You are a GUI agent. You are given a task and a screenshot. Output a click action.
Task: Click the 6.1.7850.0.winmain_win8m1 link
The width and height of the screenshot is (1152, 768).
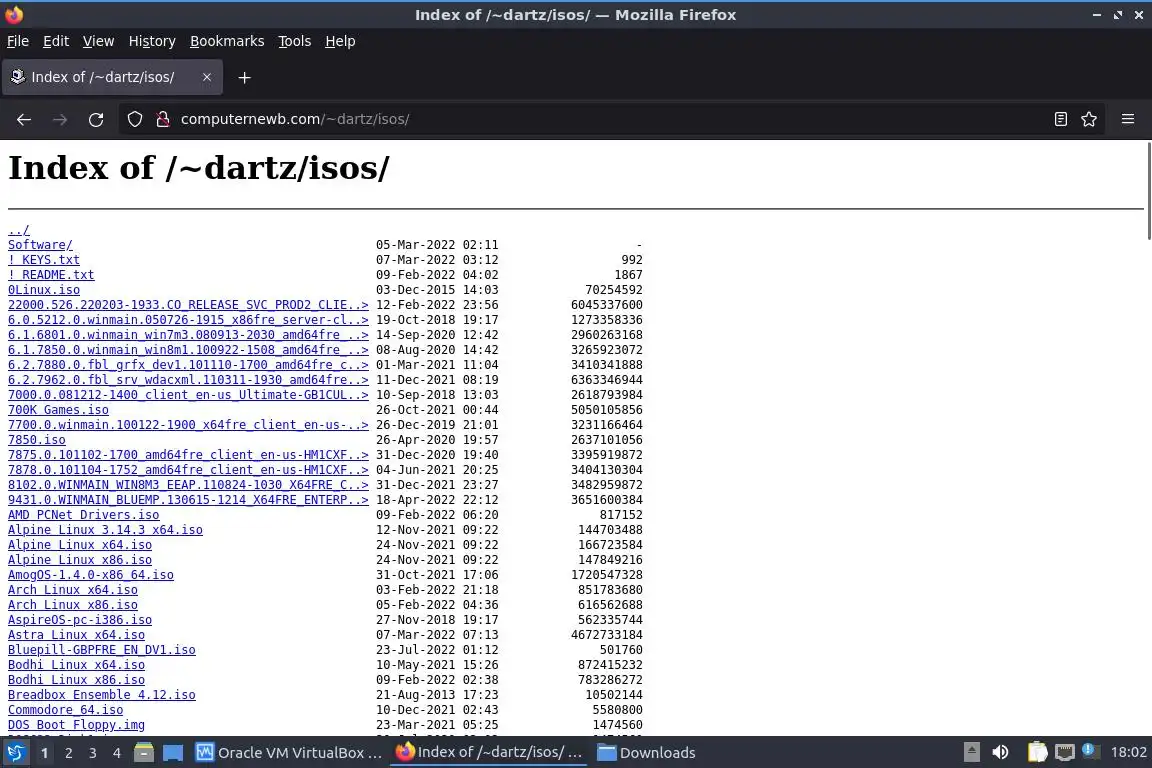click(x=188, y=350)
